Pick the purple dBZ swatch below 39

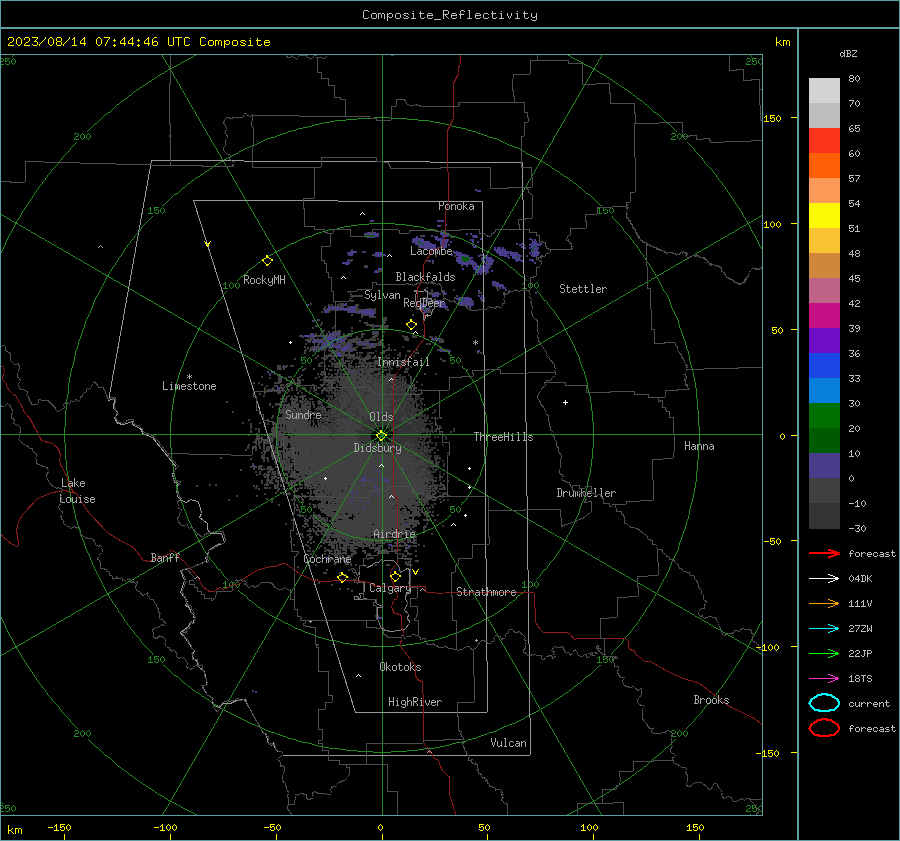824,341
